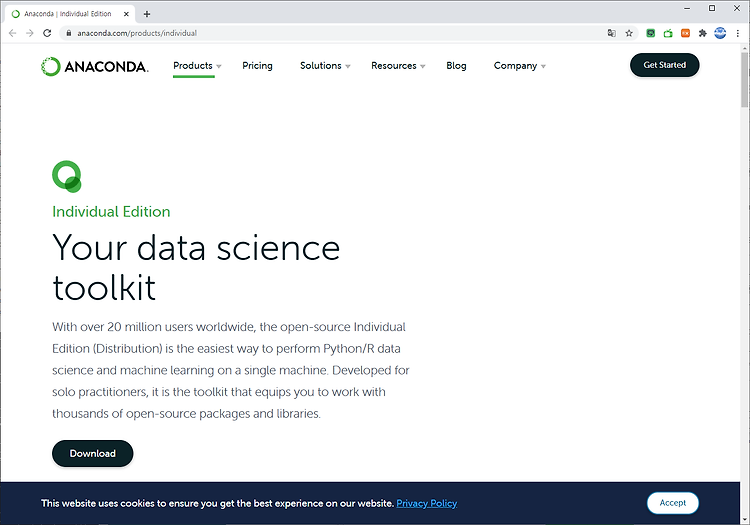750x525 pixels.
Task: Open the green TV-shaped extension icon
Action: coord(668,33)
